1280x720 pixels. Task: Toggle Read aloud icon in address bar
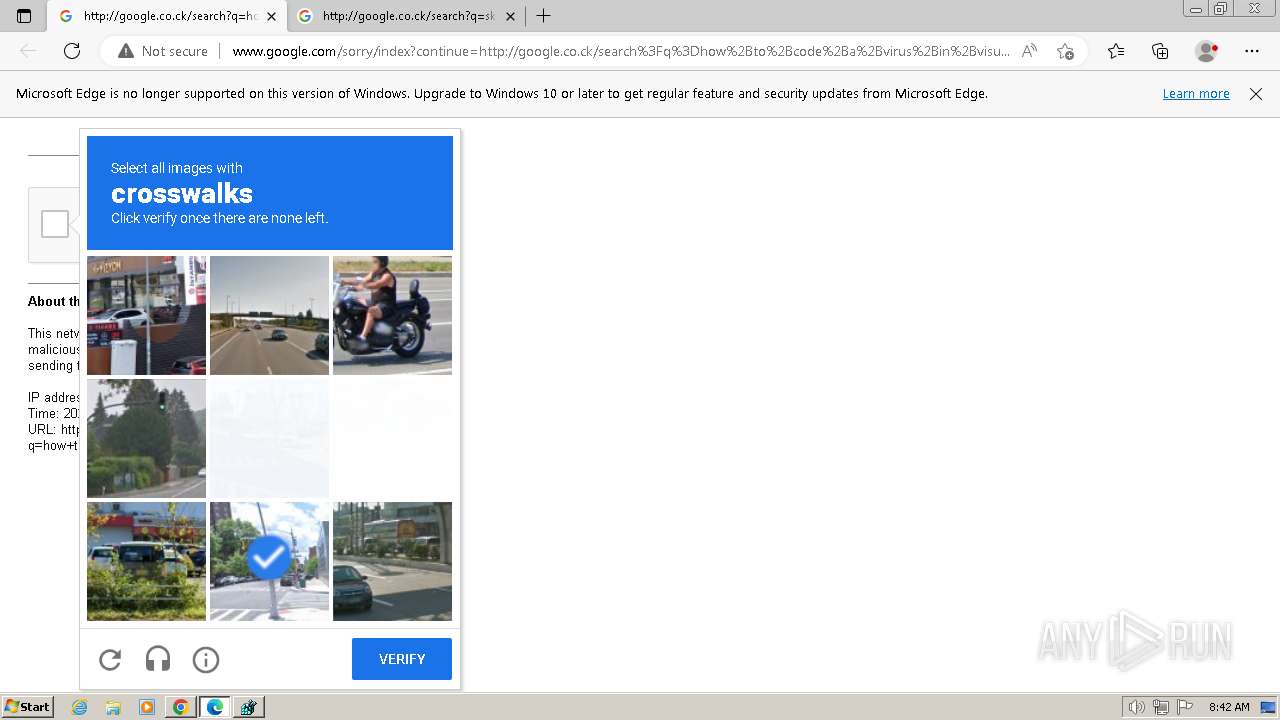(x=1029, y=51)
